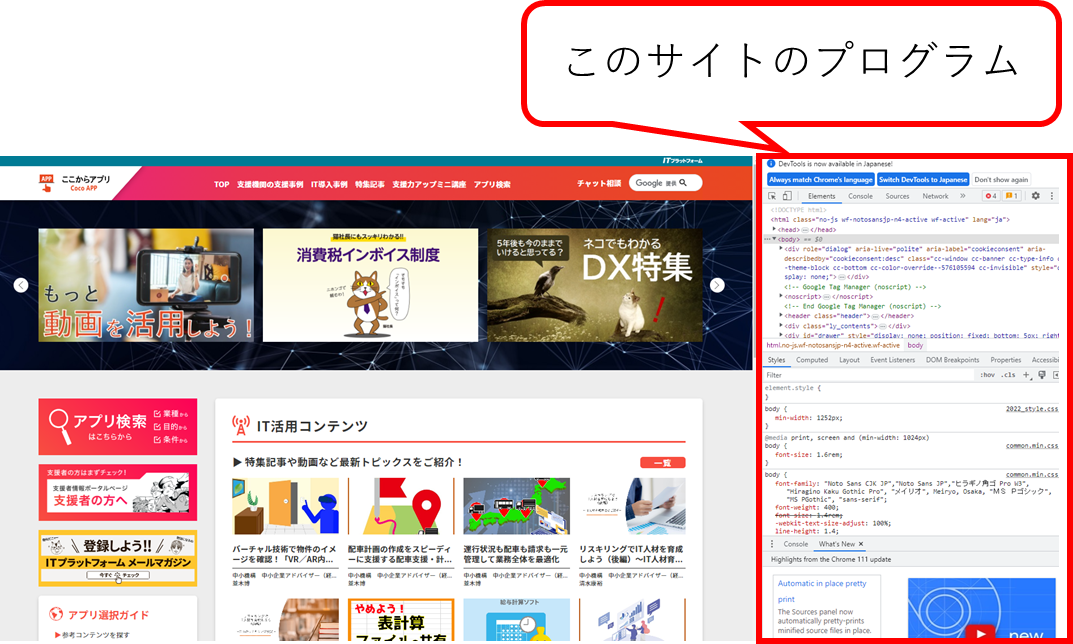
Task: Toggle the class editor with .cls
Action: click(1007, 375)
